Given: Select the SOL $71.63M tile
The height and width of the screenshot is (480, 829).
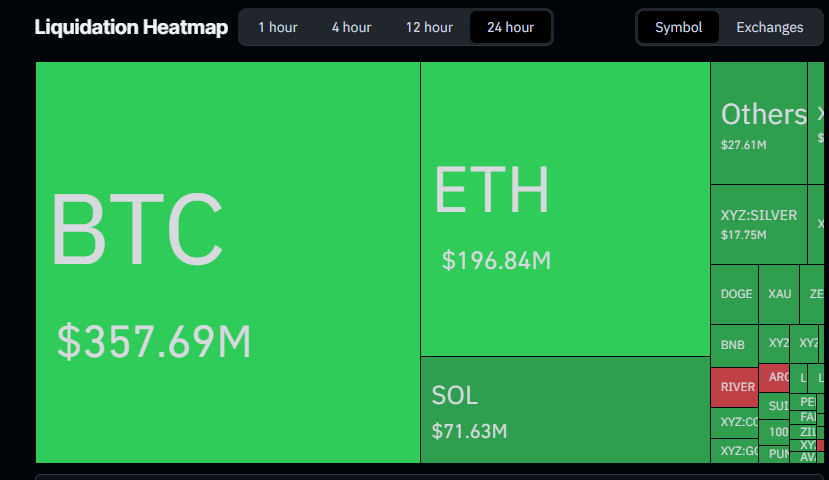Looking at the screenshot, I should click(565, 410).
